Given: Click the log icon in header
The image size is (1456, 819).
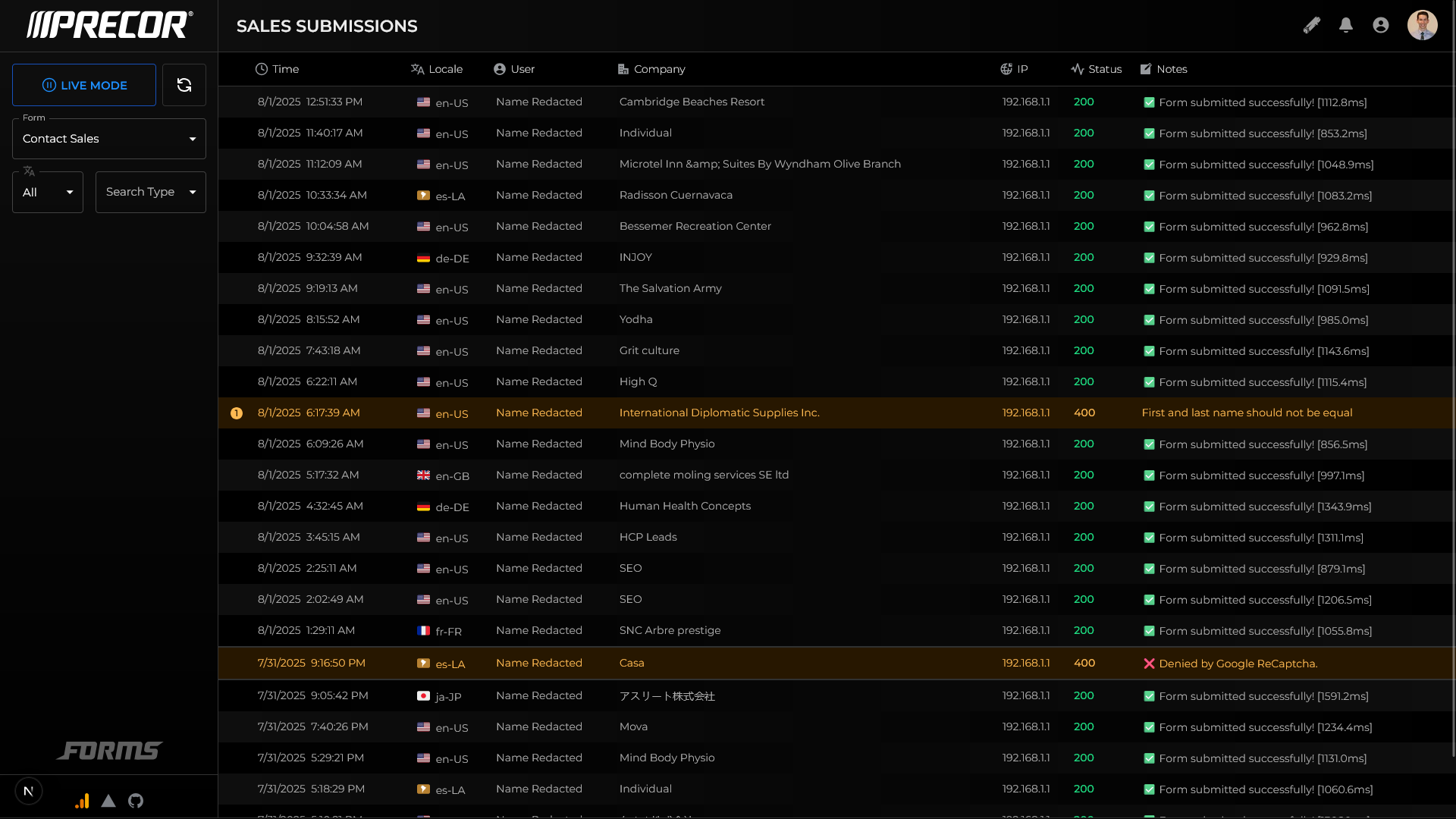Looking at the screenshot, I should (x=1311, y=25).
